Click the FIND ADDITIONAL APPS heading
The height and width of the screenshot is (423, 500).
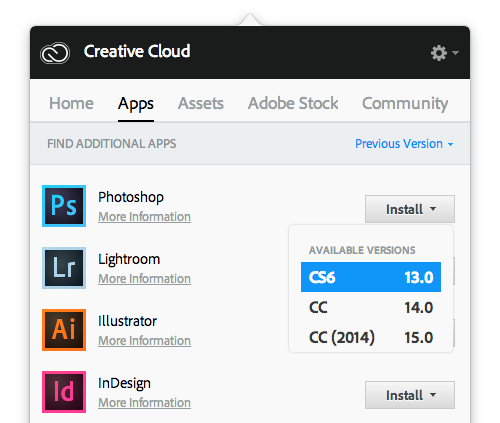[x=112, y=144]
